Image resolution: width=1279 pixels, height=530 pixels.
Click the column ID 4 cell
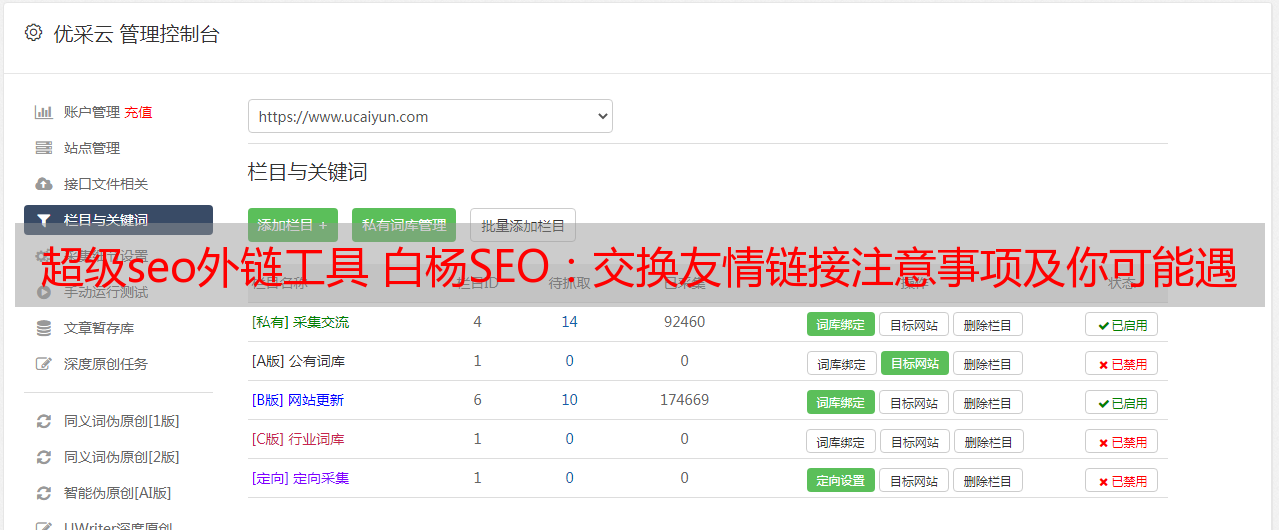point(477,322)
